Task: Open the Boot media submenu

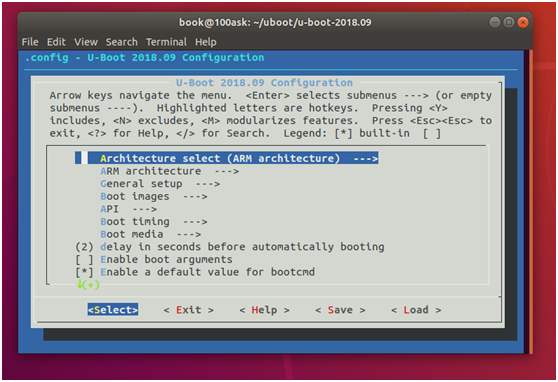Action: click(151, 234)
